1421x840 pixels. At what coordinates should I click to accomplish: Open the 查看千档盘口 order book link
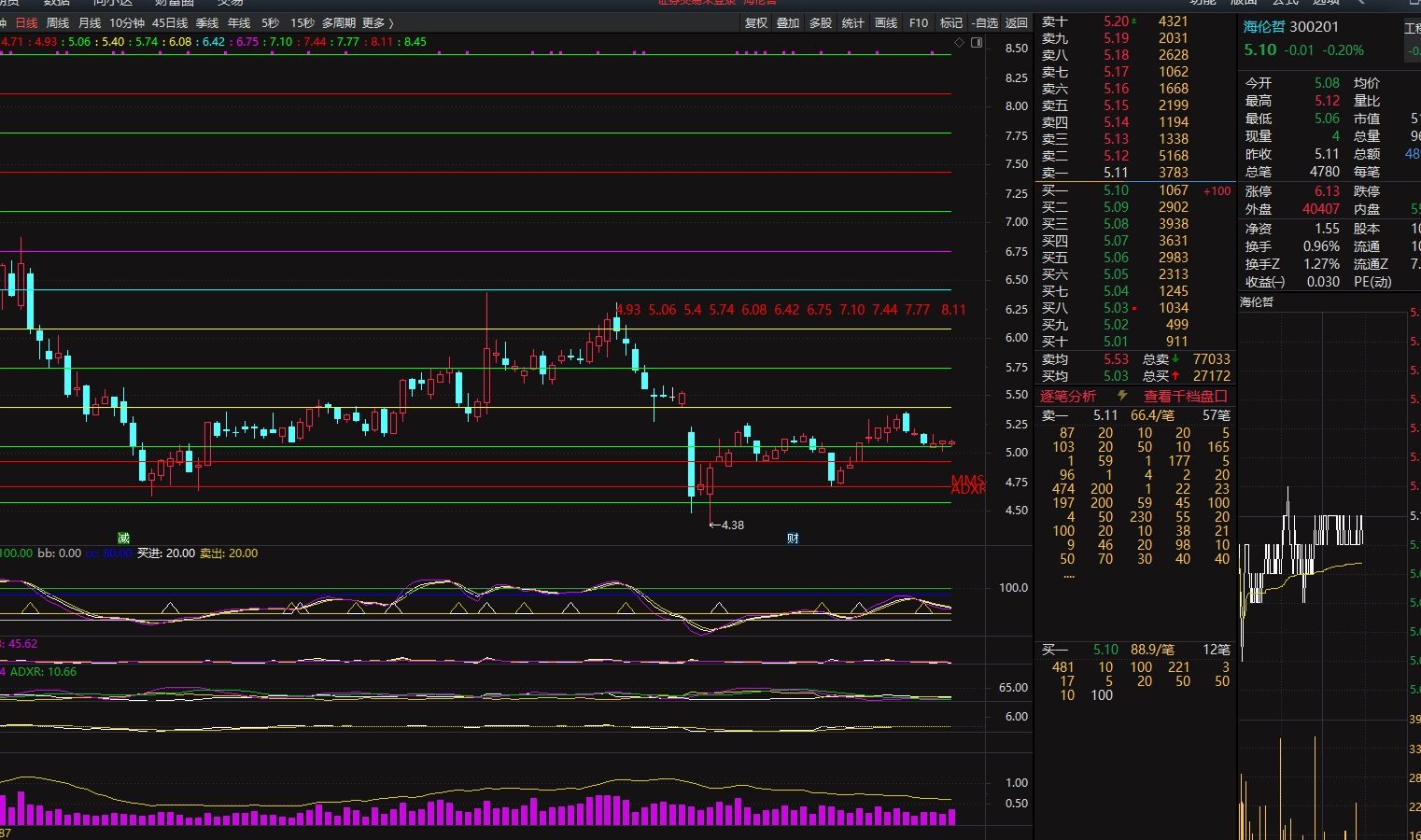(x=1186, y=396)
